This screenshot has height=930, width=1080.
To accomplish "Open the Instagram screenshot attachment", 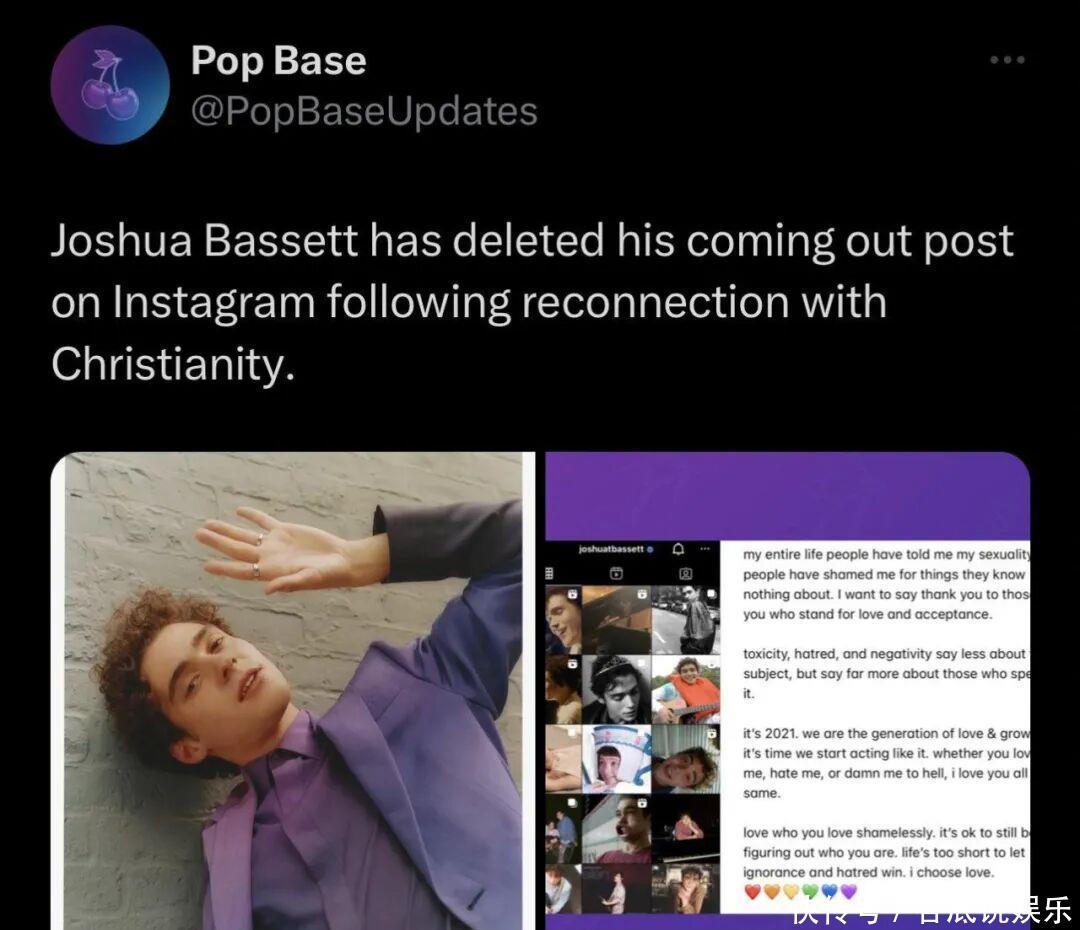I will (x=787, y=691).
